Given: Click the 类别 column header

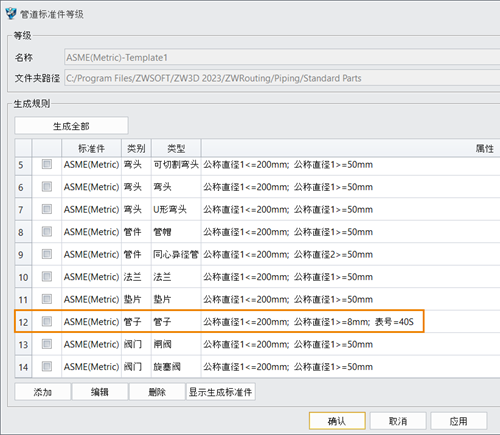Looking at the screenshot, I should (136, 148).
